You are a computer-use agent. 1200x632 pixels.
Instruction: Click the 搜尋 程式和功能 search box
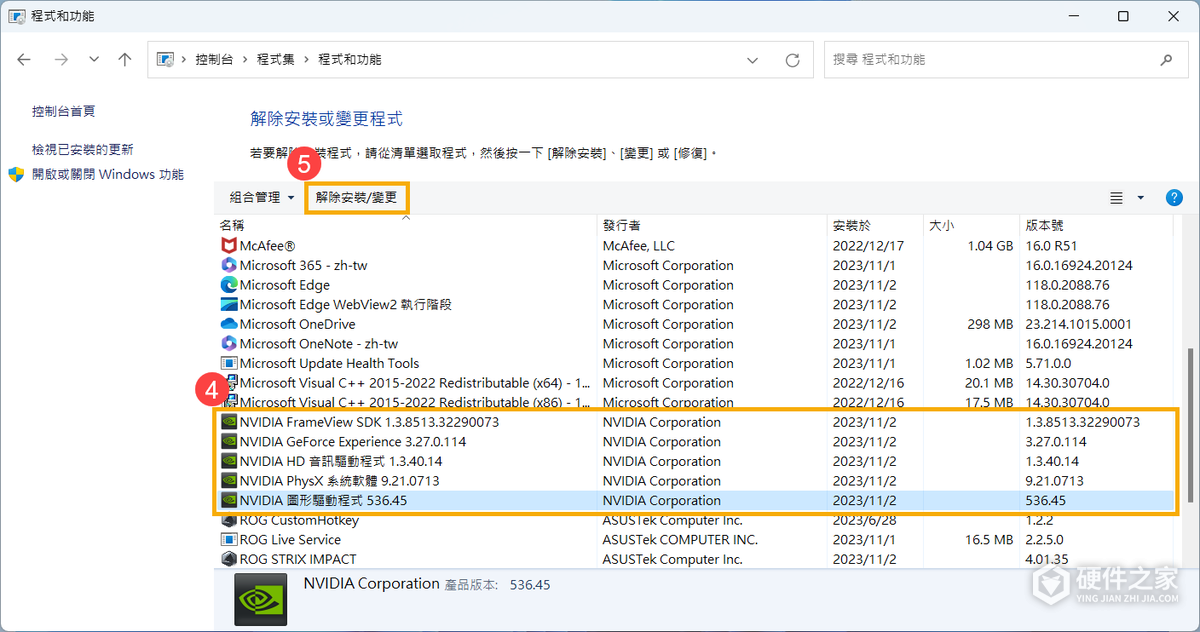pos(1005,60)
